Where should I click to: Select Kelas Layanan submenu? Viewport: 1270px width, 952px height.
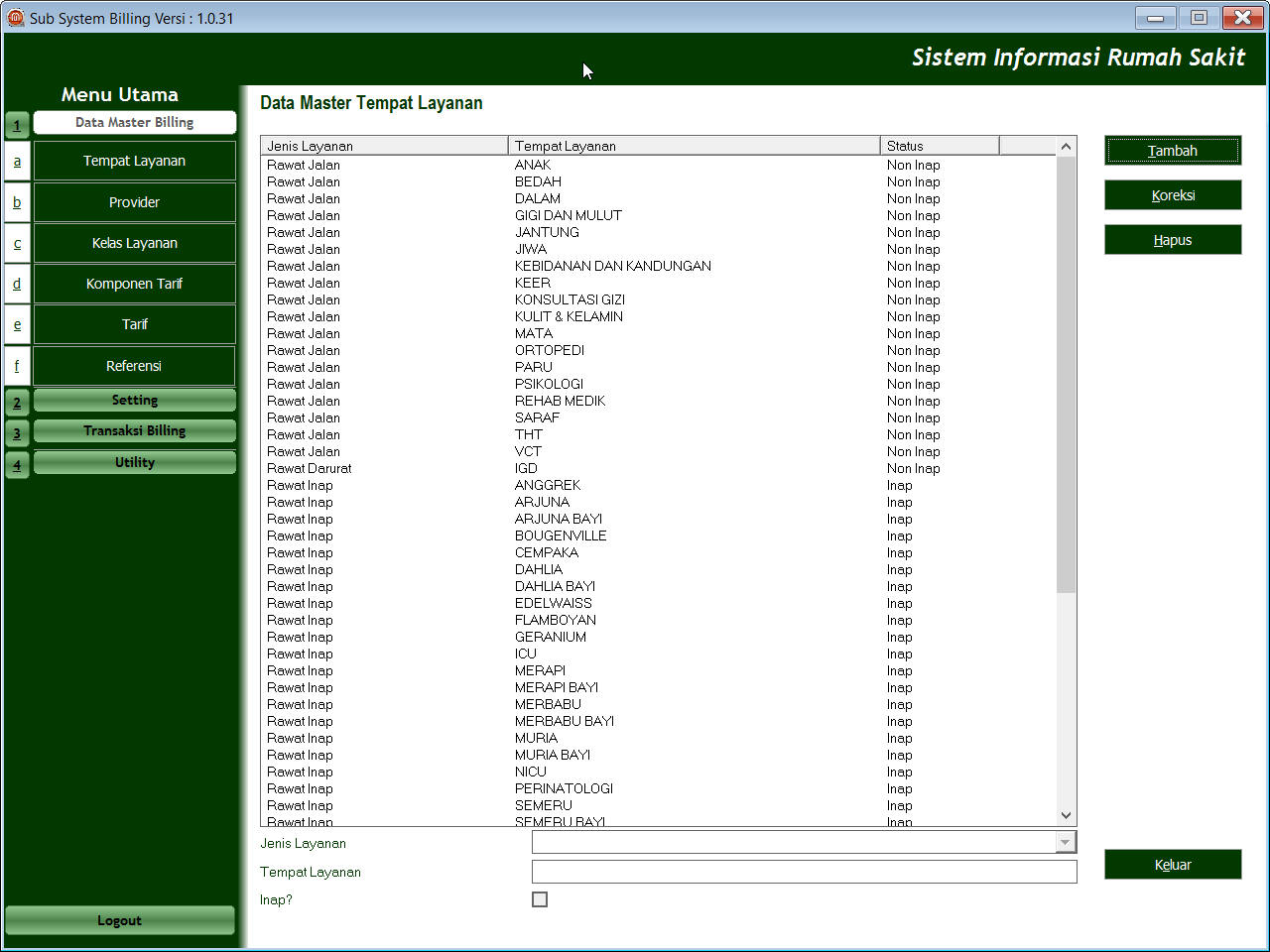point(135,243)
